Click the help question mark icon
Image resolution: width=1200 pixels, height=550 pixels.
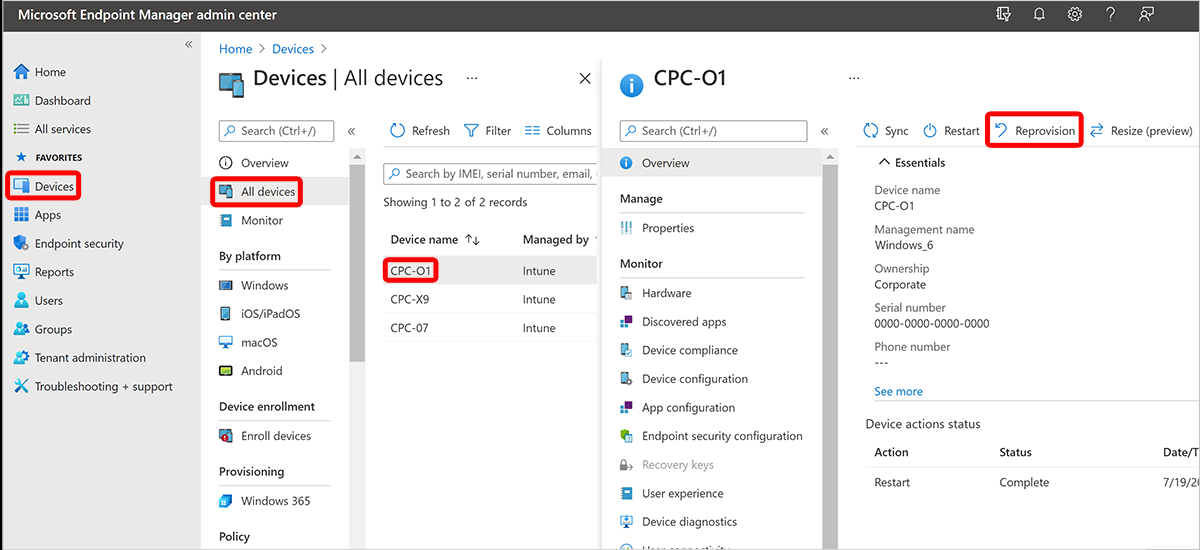point(1111,15)
